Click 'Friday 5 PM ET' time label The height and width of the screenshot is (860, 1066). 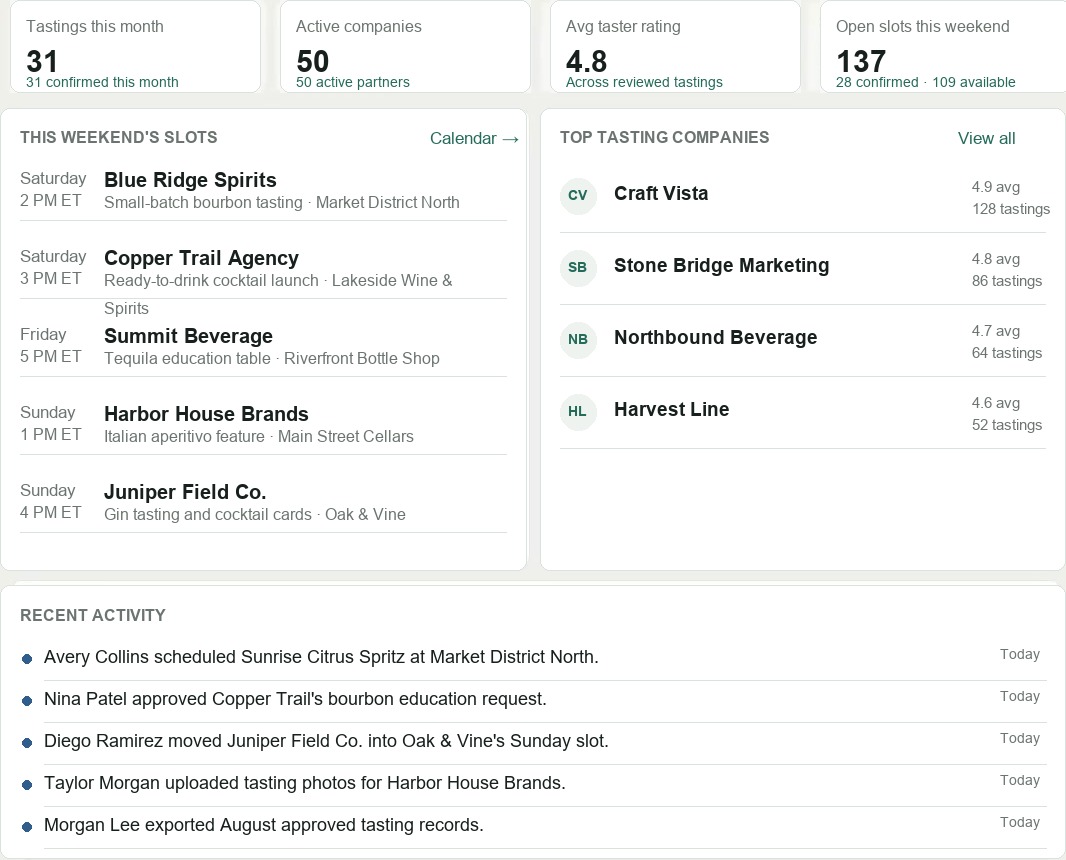tap(50, 345)
